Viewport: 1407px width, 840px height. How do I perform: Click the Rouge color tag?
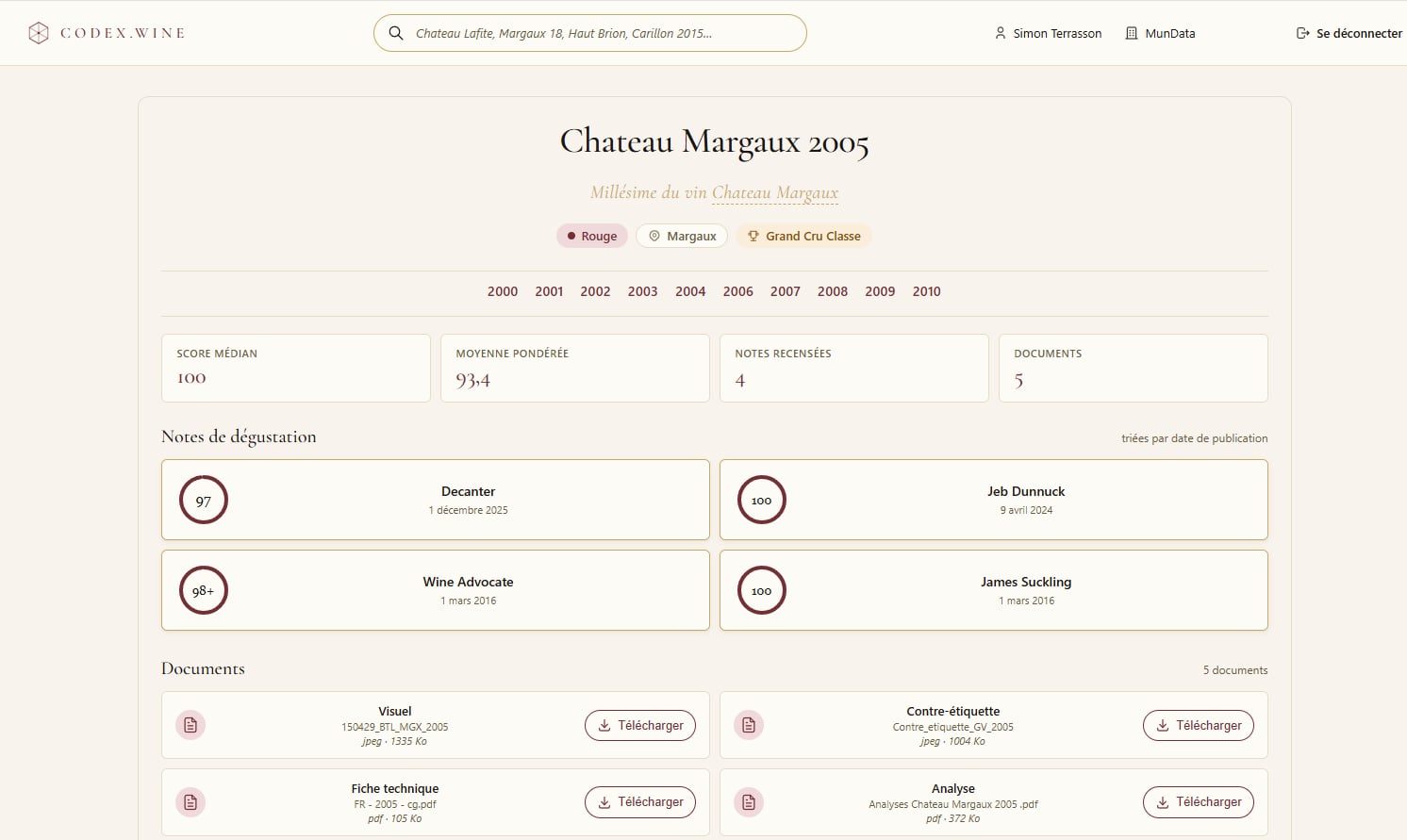click(592, 236)
